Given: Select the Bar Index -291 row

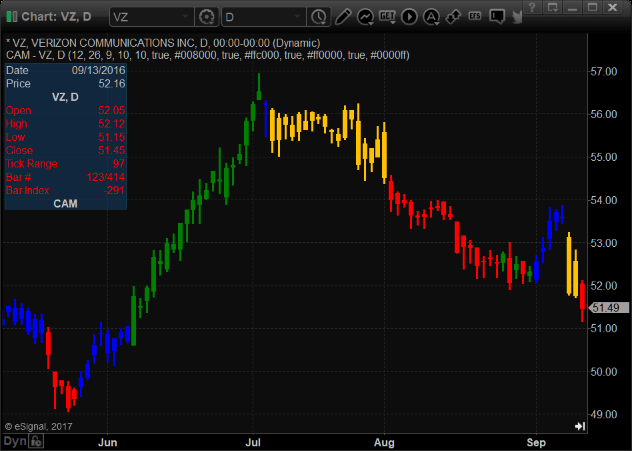Looking at the screenshot, I should (x=66, y=190).
